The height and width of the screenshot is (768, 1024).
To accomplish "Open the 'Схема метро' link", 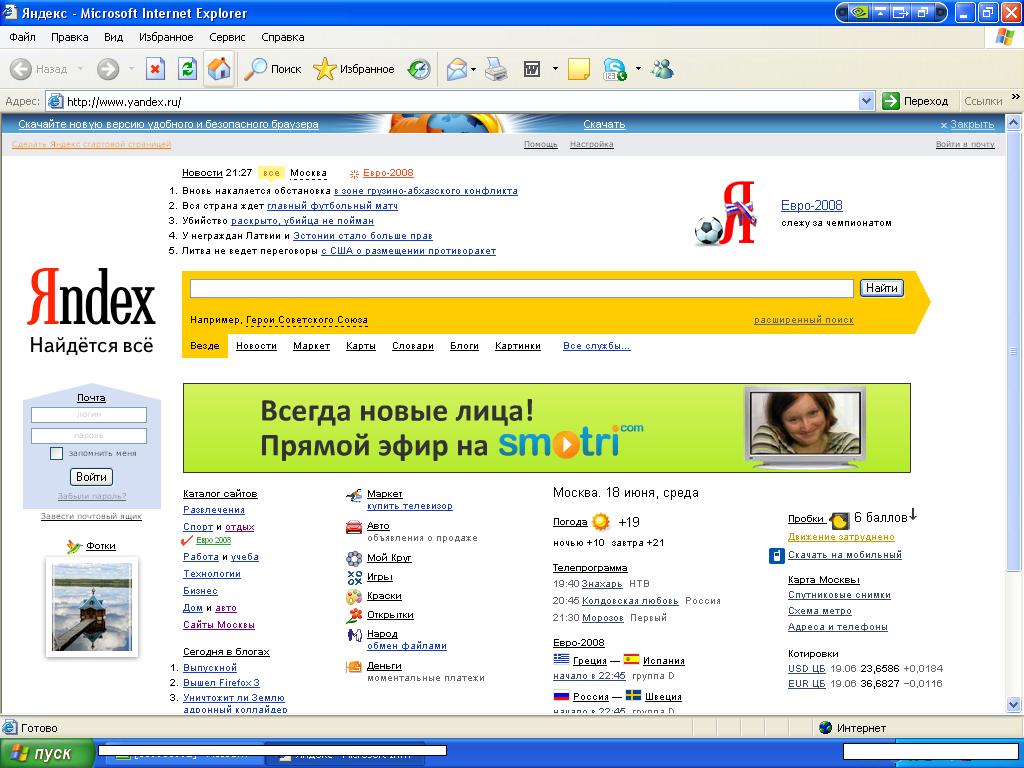I will point(820,611).
